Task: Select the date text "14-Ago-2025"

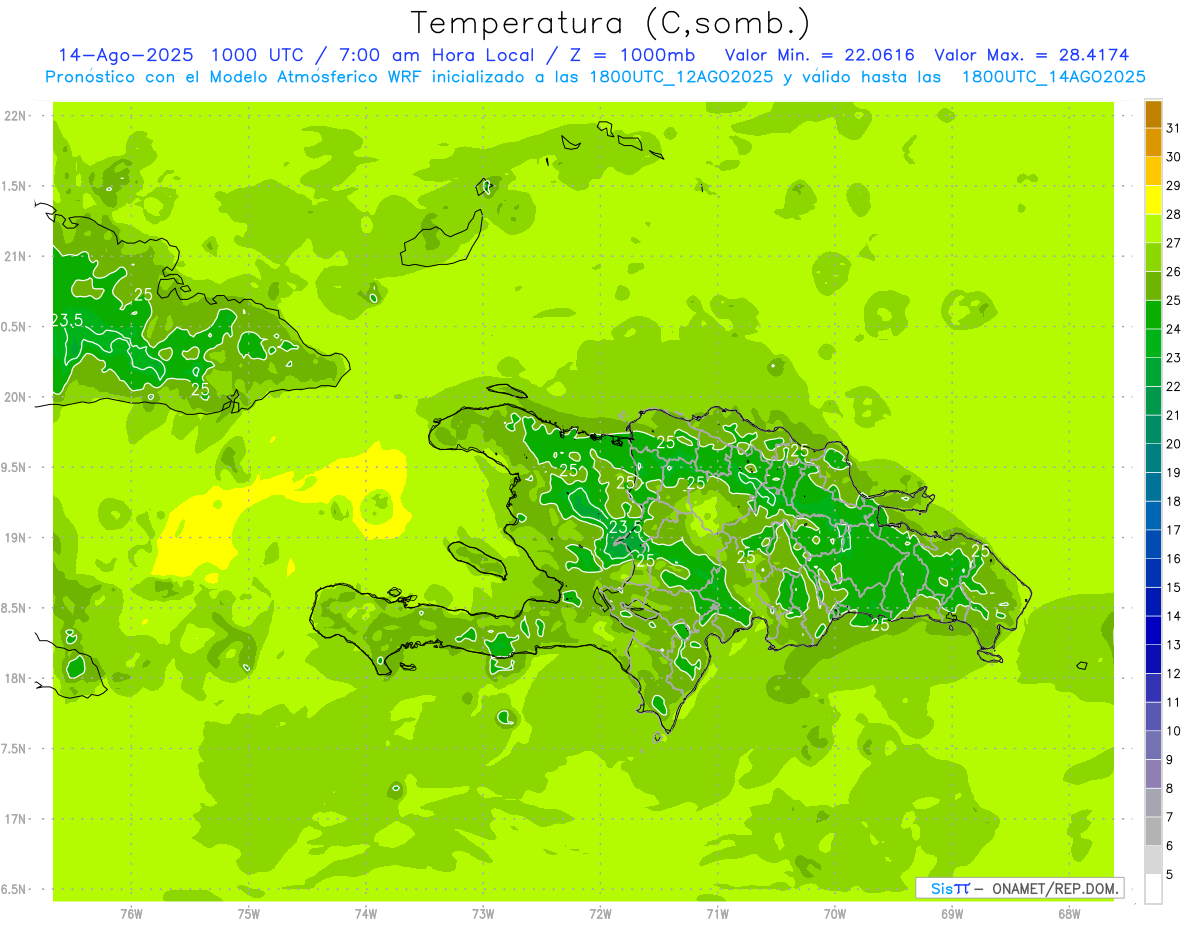Action: [x=123, y=55]
